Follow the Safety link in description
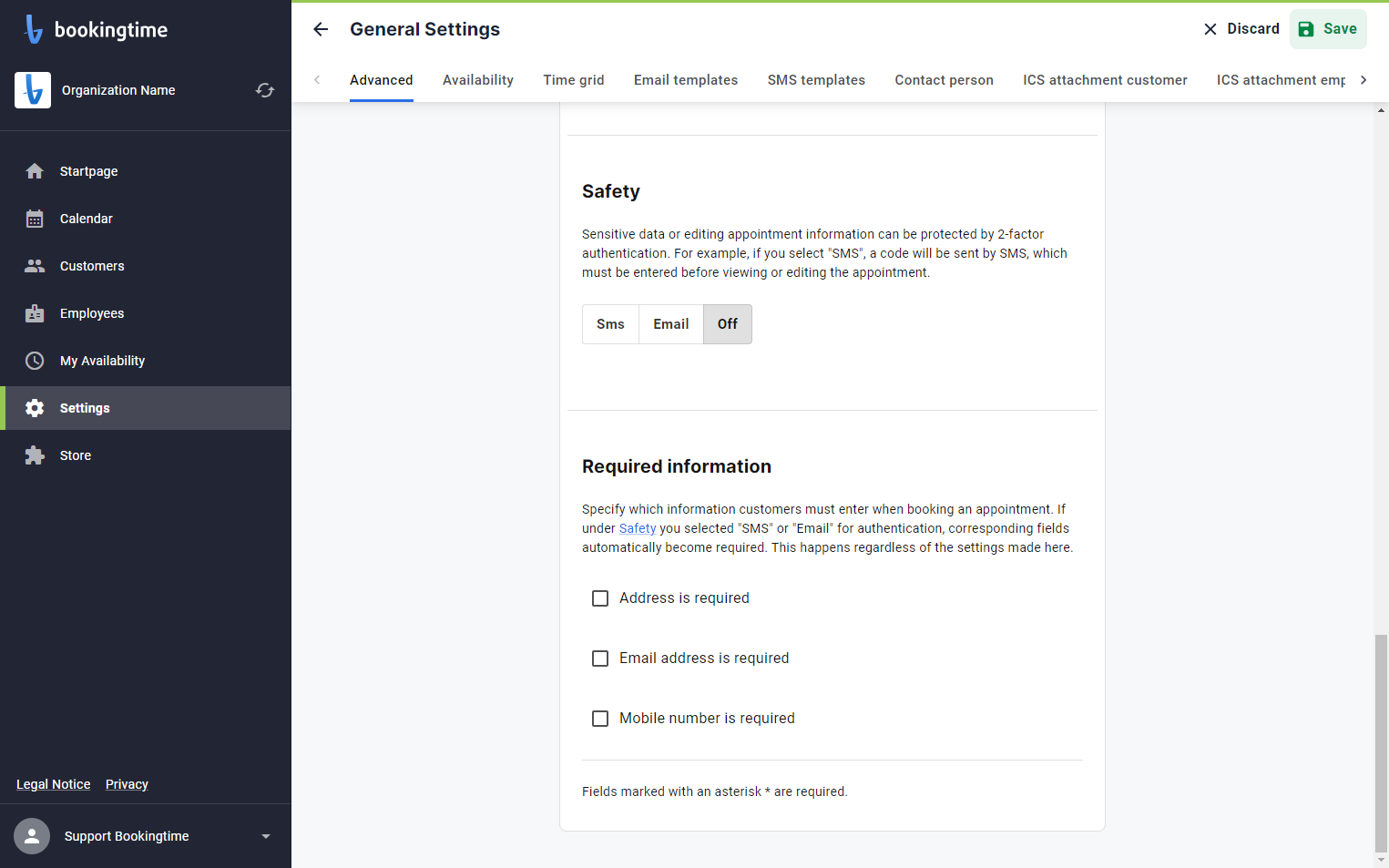 tap(638, 528)
